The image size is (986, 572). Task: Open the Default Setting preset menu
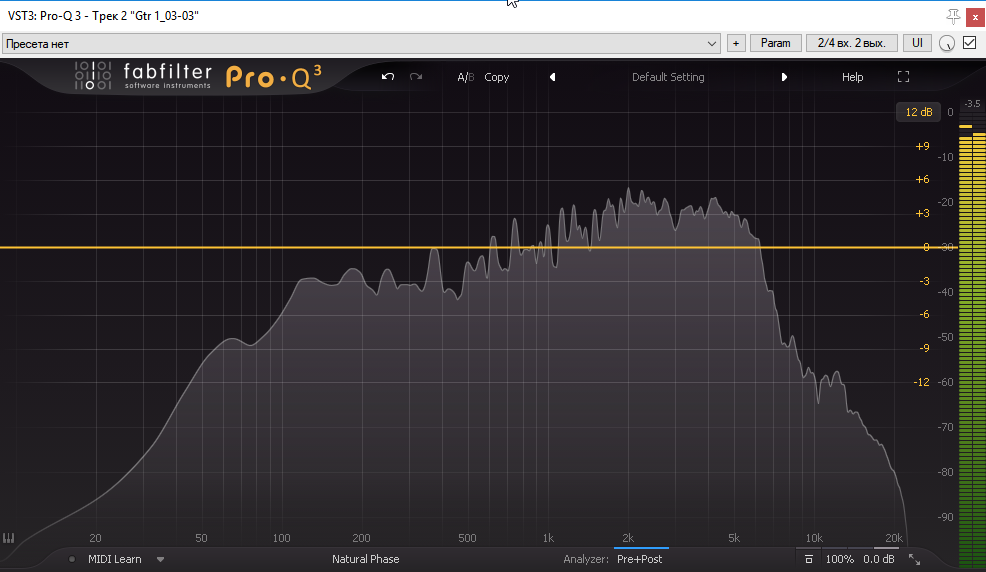click(x=668, y=77)
